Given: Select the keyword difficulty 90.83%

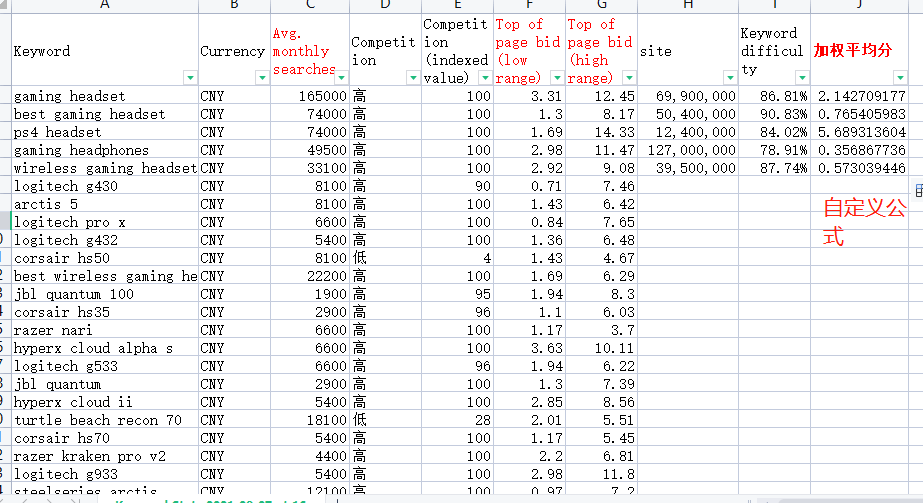Looking at the screenshot, I should [775, 114].
